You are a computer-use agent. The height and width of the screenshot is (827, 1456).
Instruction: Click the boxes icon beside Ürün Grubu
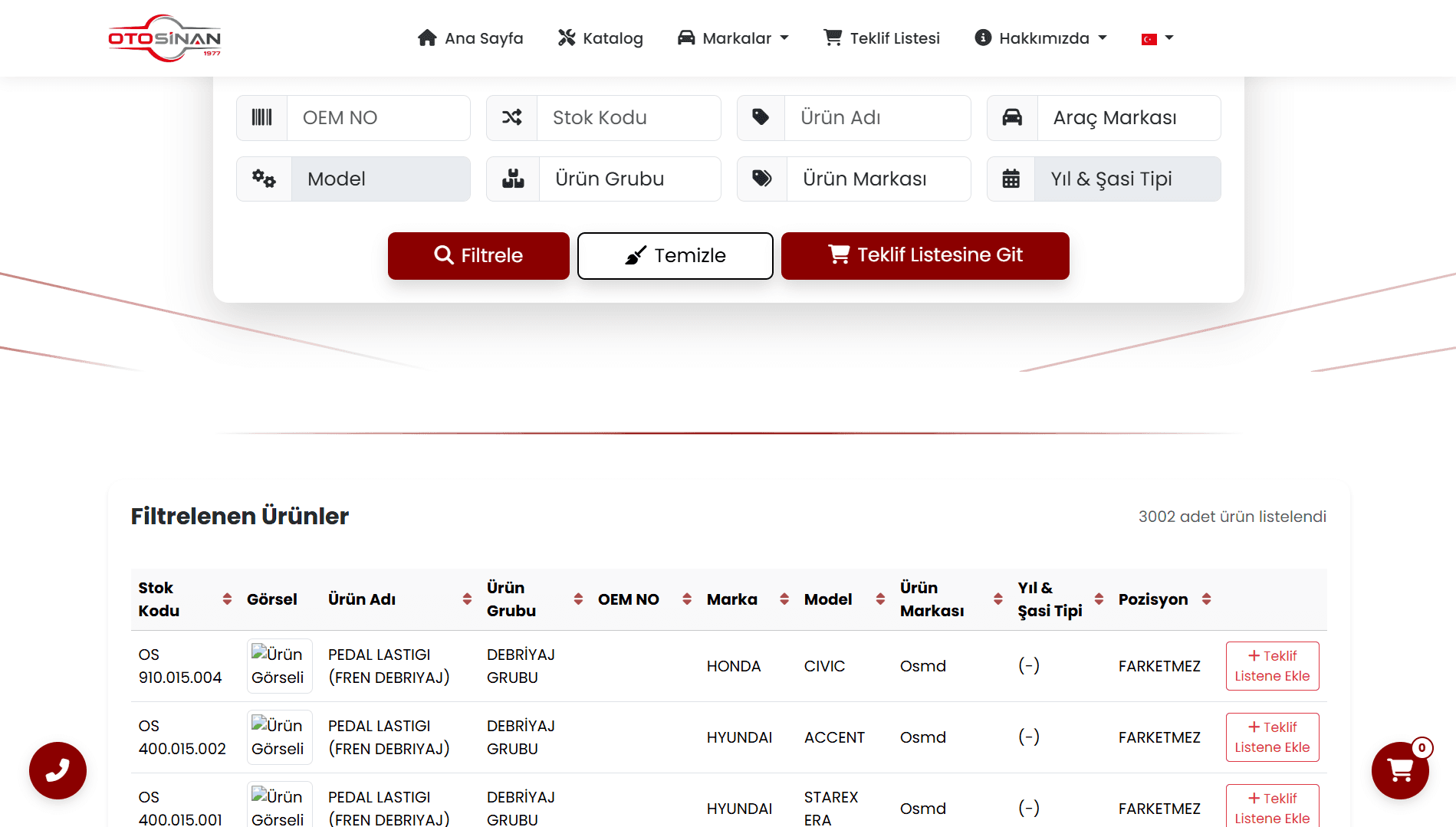pos(513,179)
